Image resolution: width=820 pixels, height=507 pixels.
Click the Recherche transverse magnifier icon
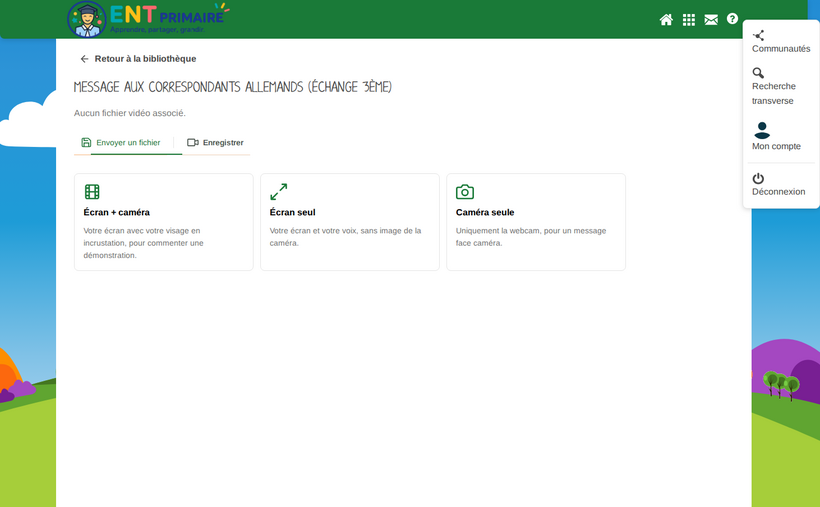758,73
